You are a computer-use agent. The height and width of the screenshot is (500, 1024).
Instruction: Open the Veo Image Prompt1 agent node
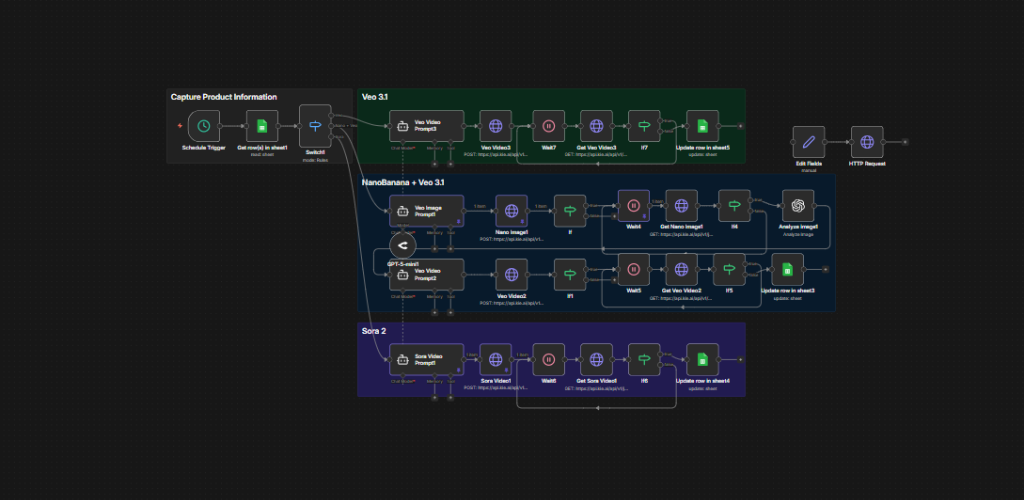[x=427, y=210]
